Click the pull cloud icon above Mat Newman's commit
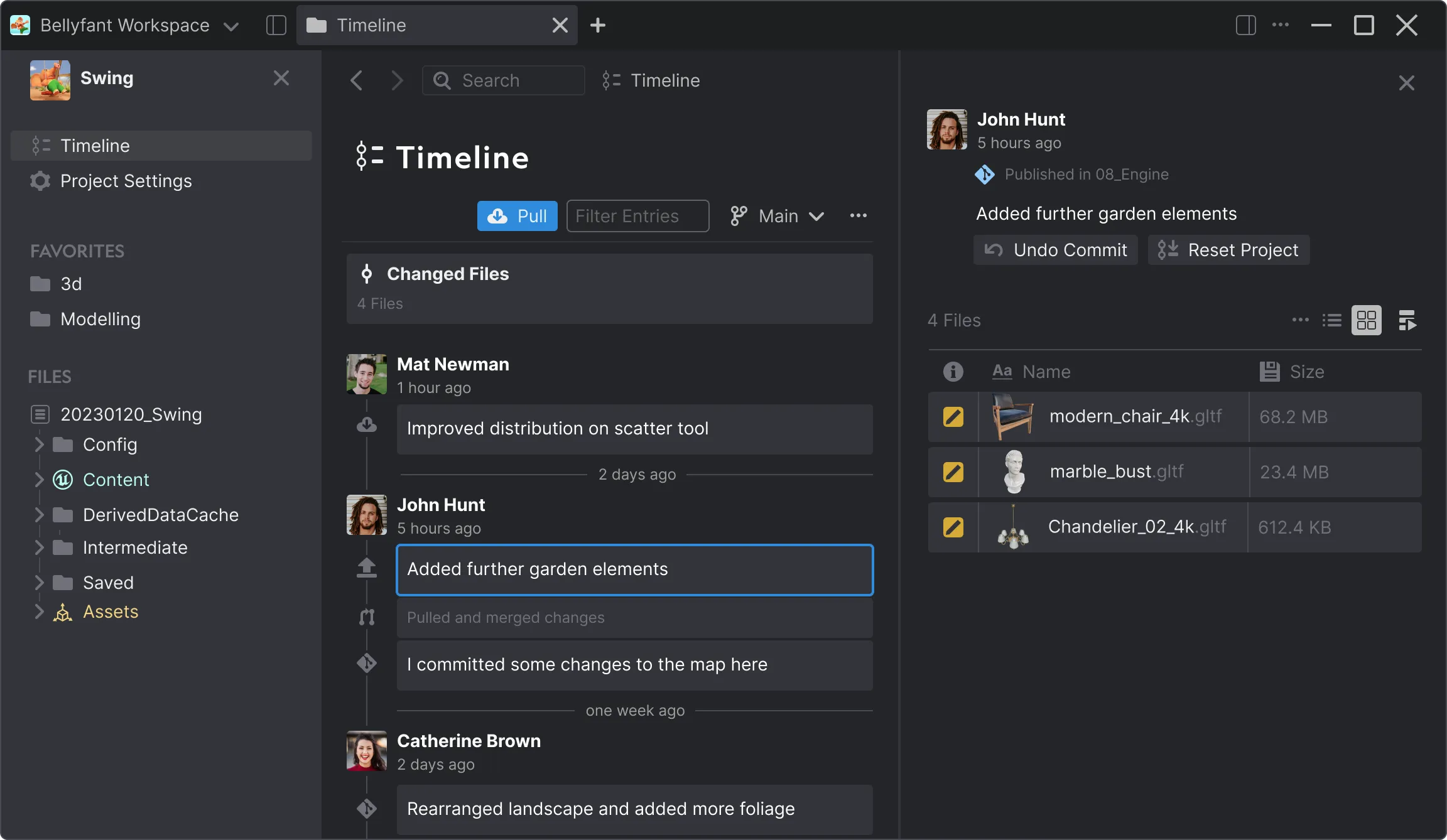Viewport: 1447px width, 840px height. coord(367,425)
